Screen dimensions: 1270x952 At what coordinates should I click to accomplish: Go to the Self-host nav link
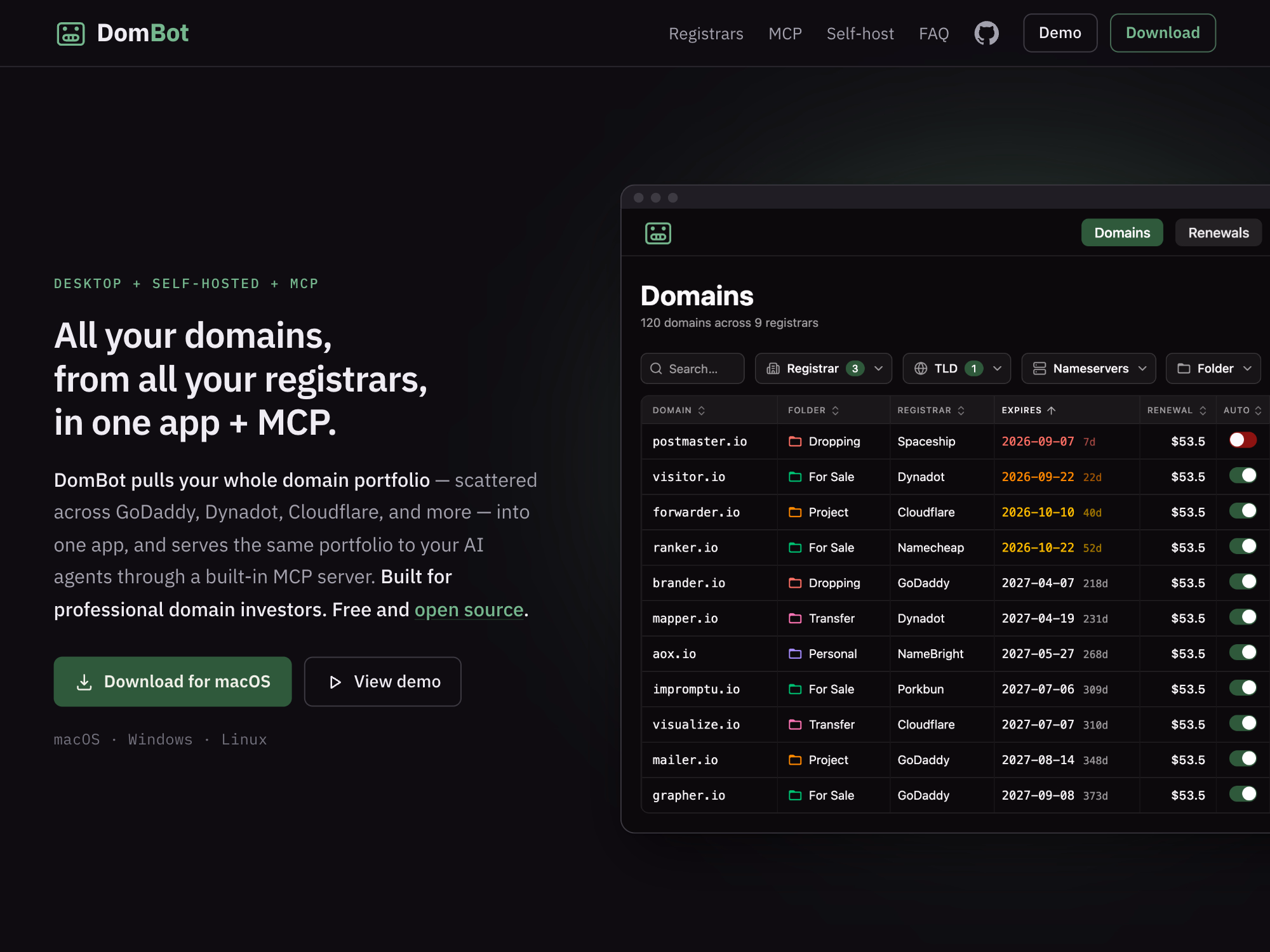(860, 34)
